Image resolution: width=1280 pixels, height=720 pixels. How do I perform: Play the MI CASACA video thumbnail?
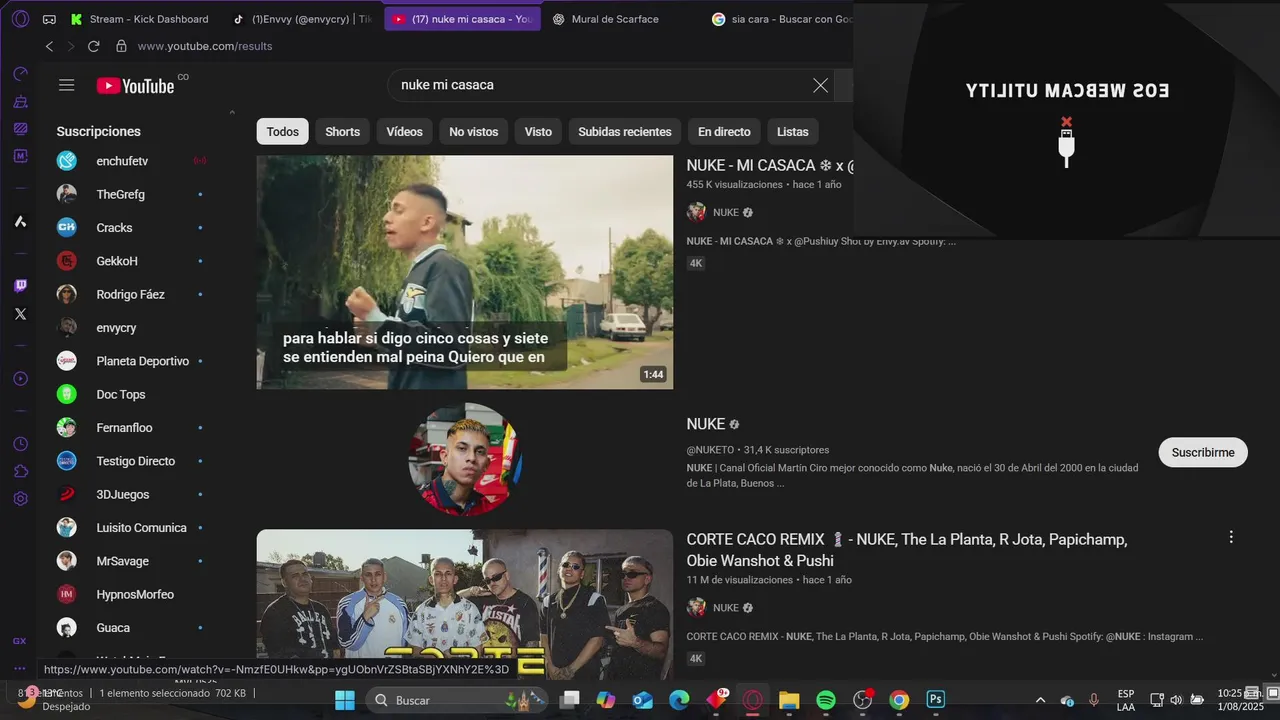pos(465,272)
